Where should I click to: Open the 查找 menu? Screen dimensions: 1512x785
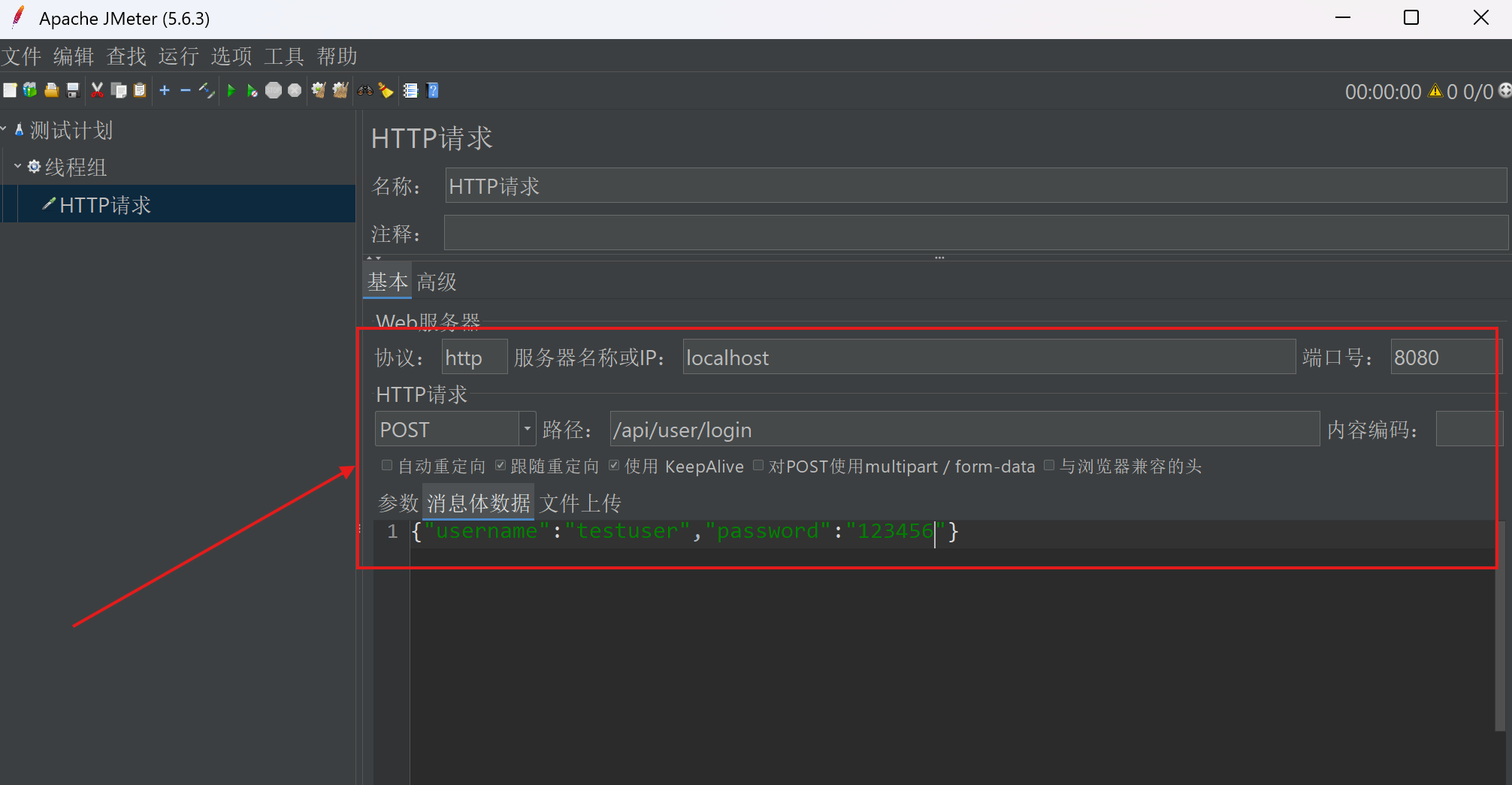pos(126,56)
